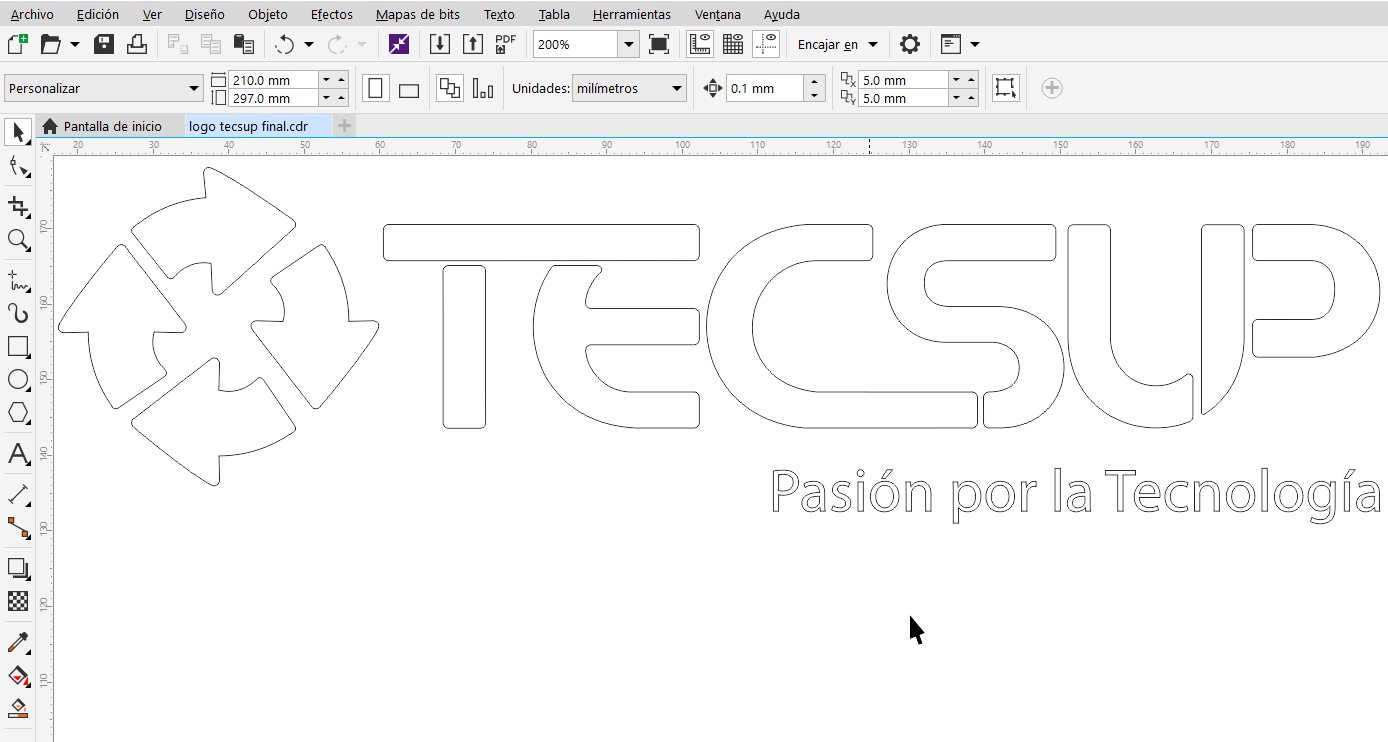The height and width of the screenshot is (742, 1388).
Task: Create a new document with the toolbar icon
Action: coord(17,44)
